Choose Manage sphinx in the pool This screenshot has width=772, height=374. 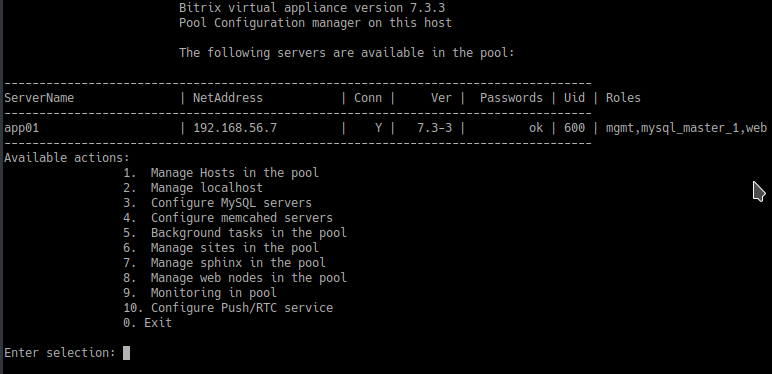pos(238,262)
